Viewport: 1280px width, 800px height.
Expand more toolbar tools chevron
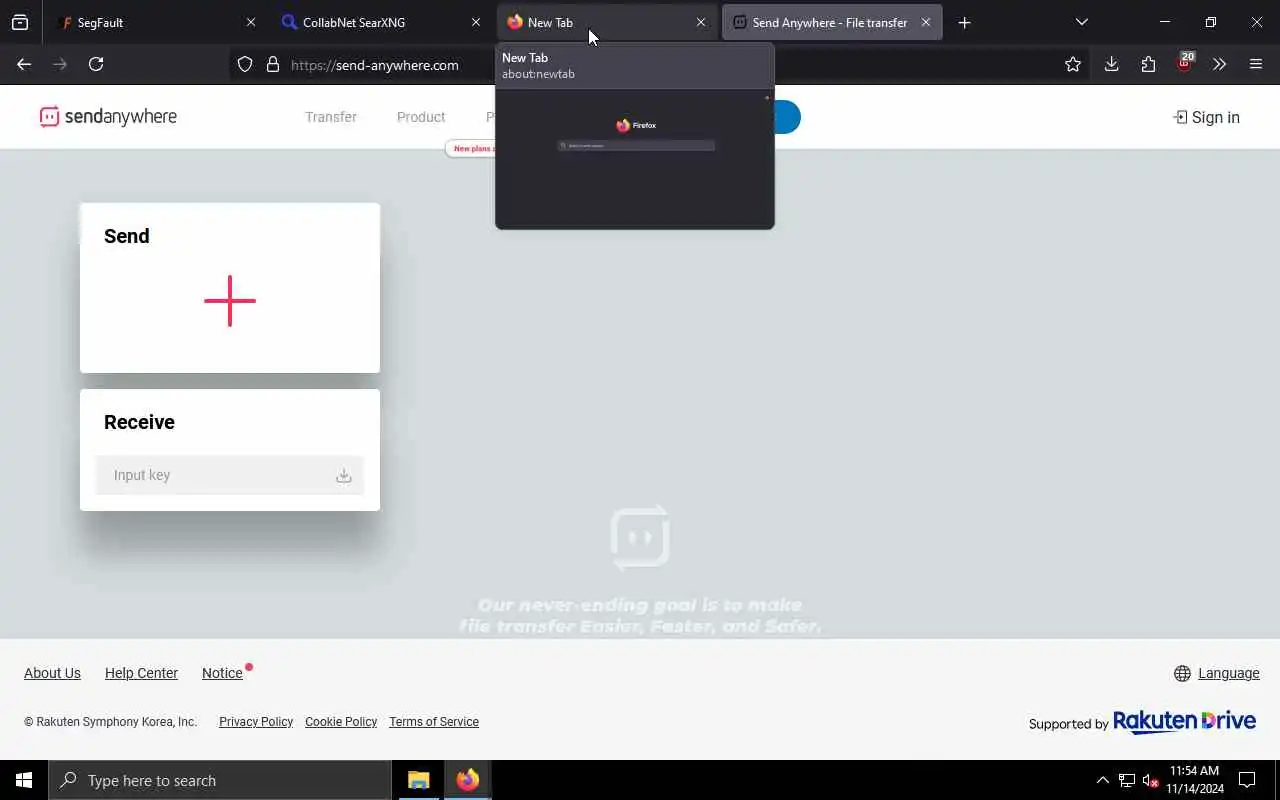pos(1219,64)
